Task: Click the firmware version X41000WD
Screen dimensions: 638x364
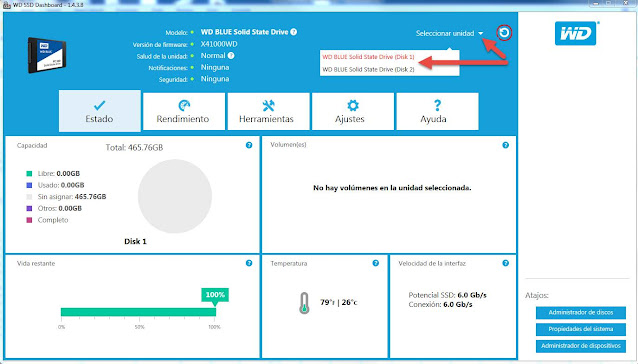Action: [219, 44]
